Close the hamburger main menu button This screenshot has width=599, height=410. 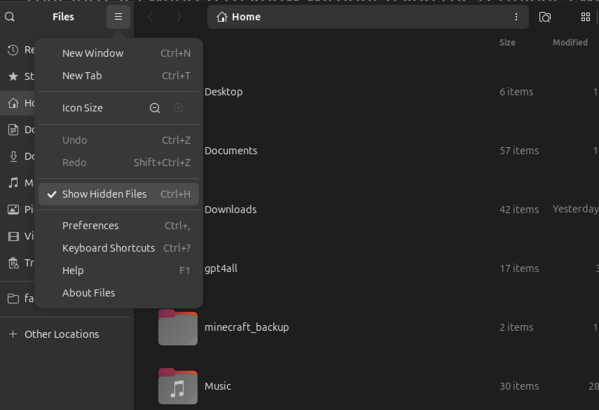[x=118, y=17]
